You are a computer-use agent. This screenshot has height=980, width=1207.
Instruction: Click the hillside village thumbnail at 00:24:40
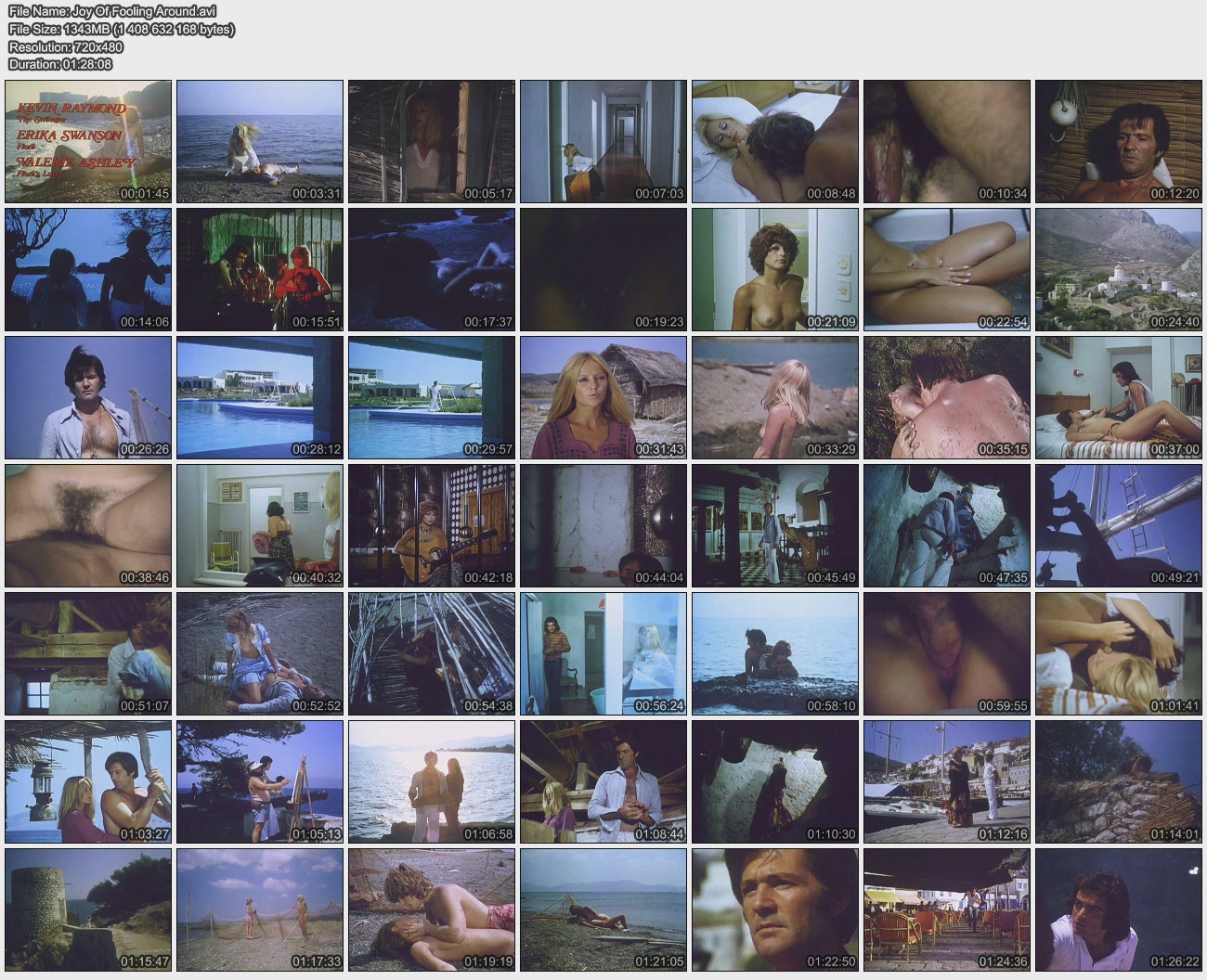tap(1118, 269)
